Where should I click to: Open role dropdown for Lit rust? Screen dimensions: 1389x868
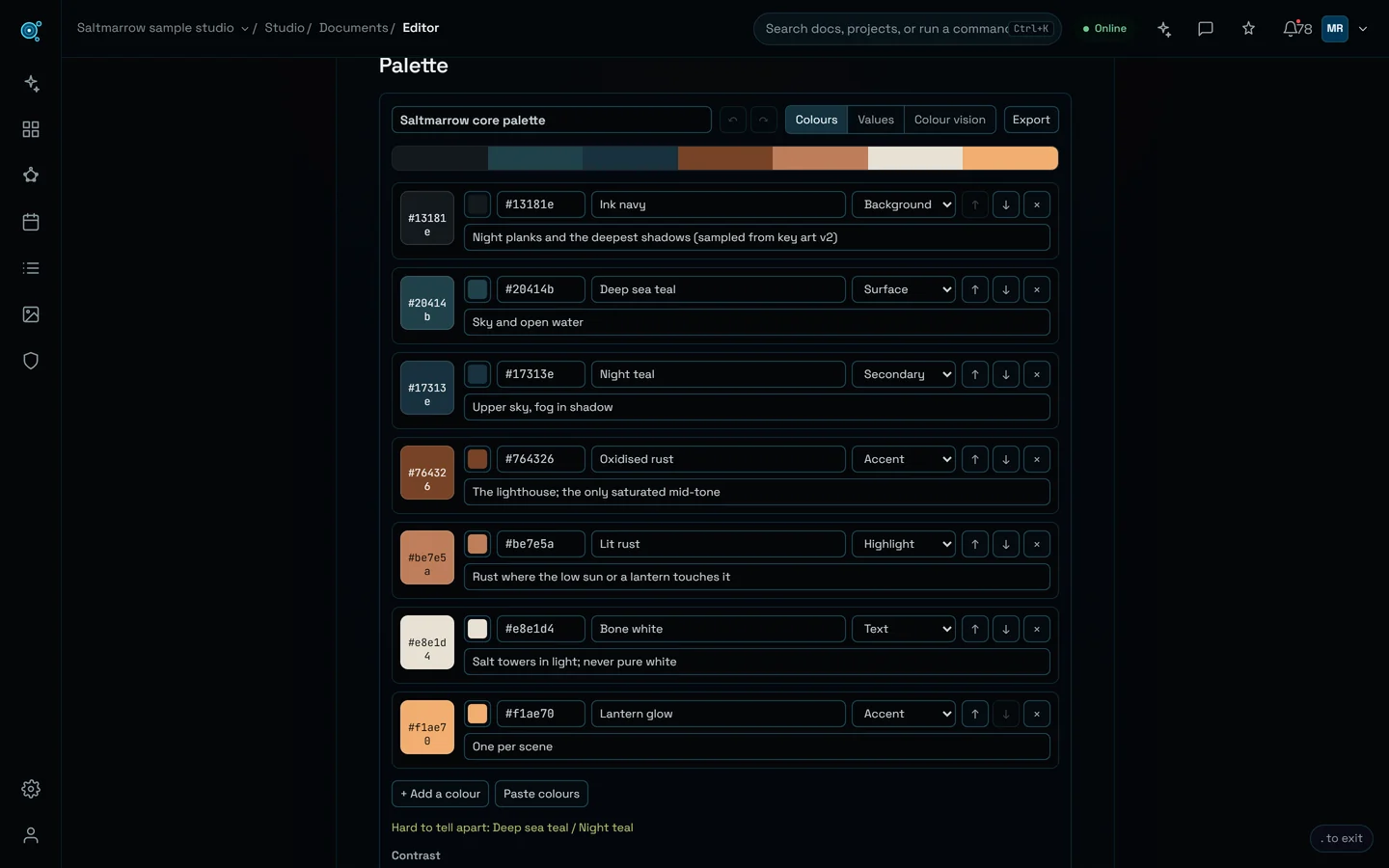904,544
